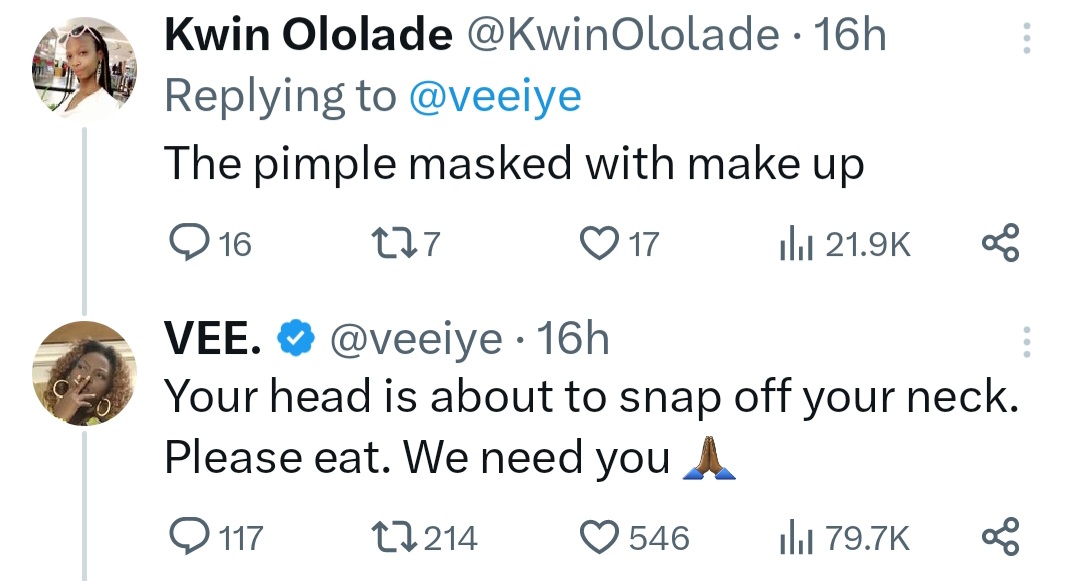Open more options for Kwin Ololade's tweet
The image size is (1080, 581).
(x=1025, y=40)
